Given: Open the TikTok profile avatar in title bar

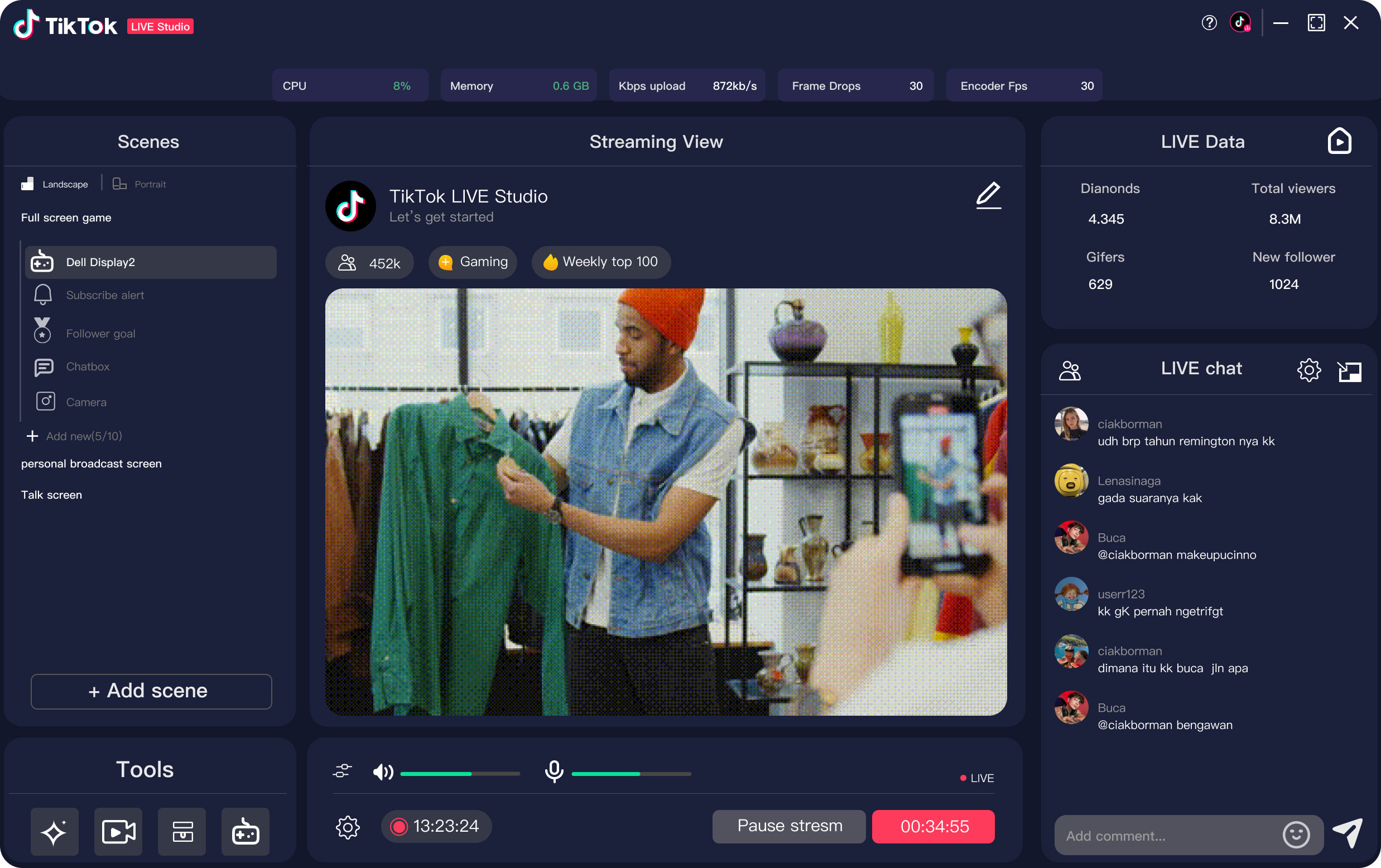Looking at the screenshot, I should (1240, 23).
